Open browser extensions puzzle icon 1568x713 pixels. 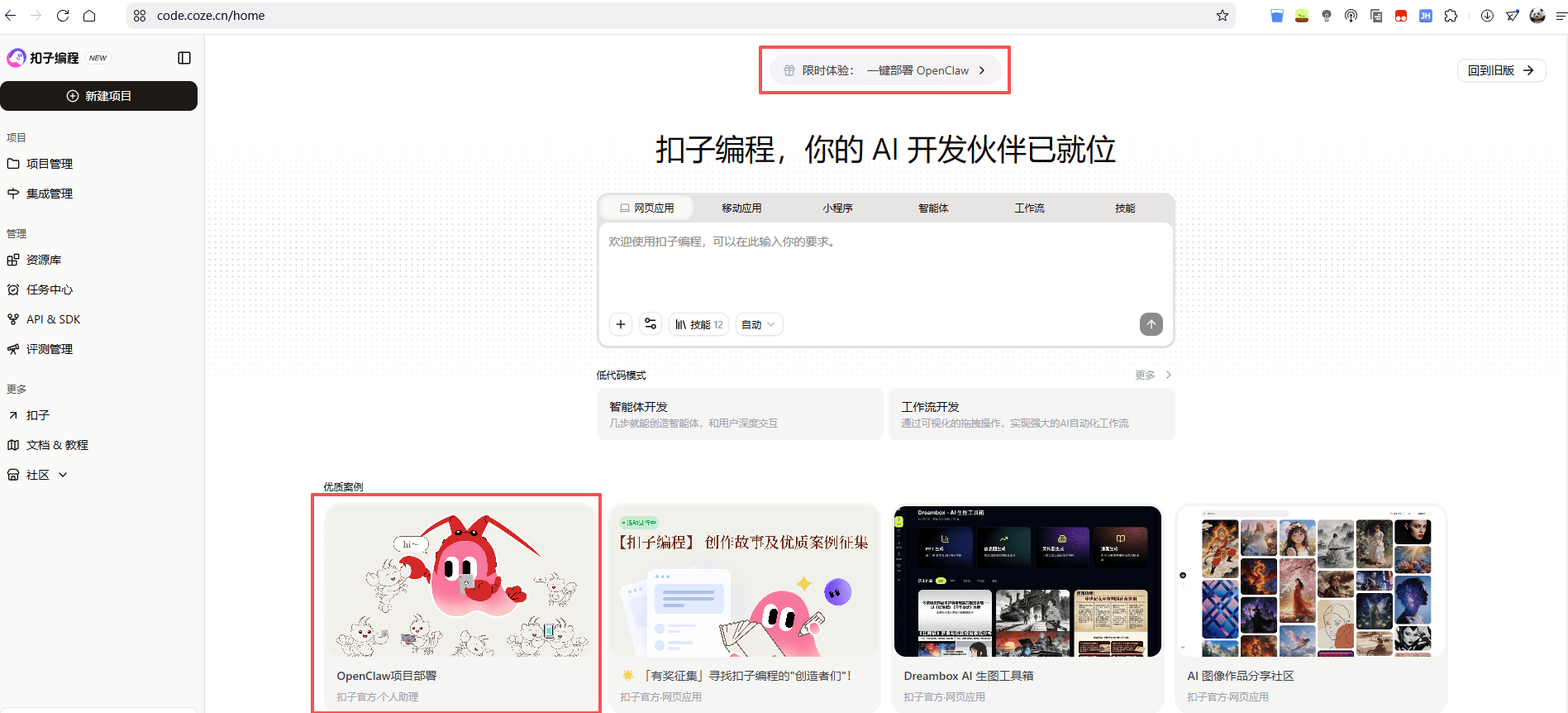[x=1451, y=16]
